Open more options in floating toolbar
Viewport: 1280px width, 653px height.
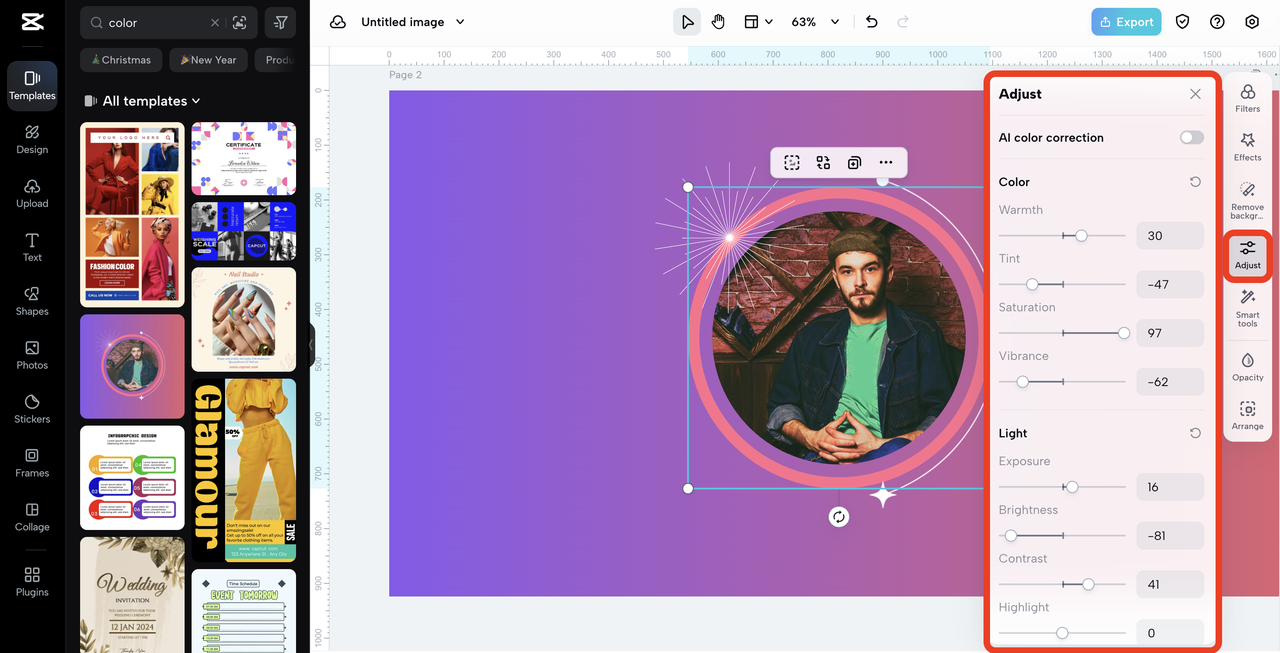(x=886, y=163)
